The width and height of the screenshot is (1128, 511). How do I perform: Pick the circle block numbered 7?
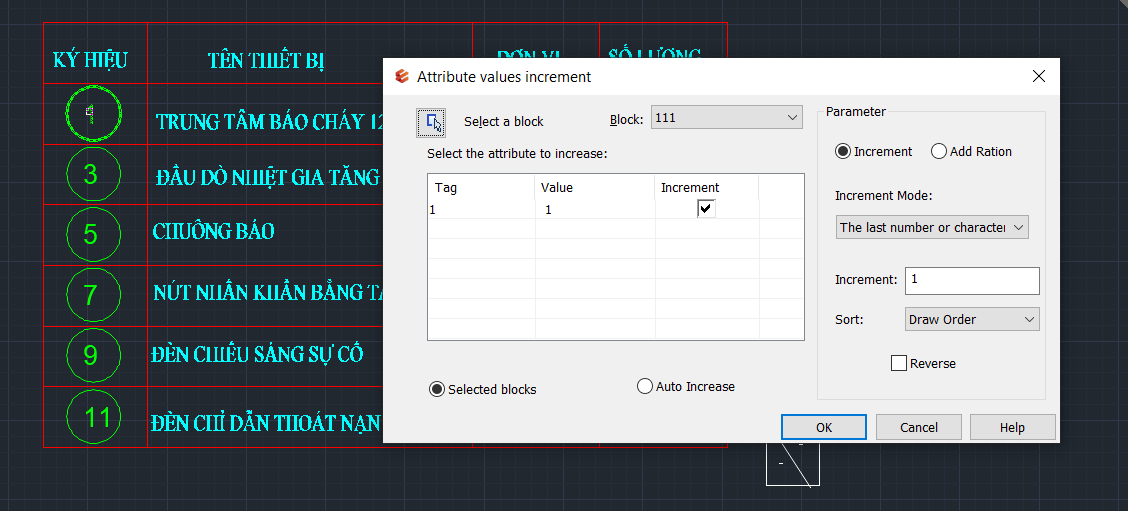coord(93,294)
